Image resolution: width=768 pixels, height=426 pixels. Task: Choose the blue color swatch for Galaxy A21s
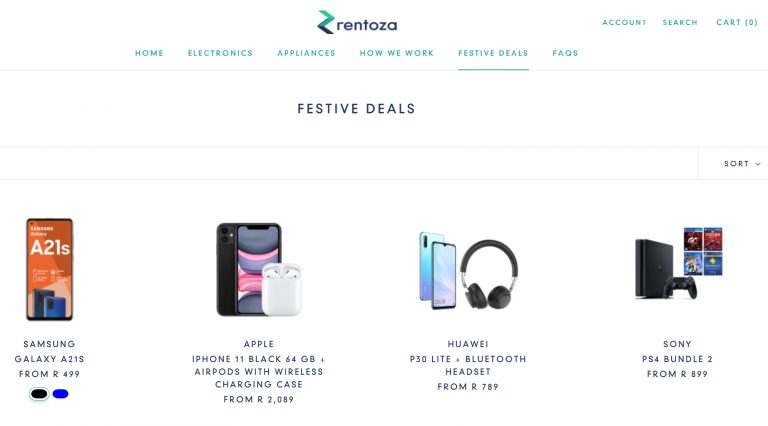point(60,394)
